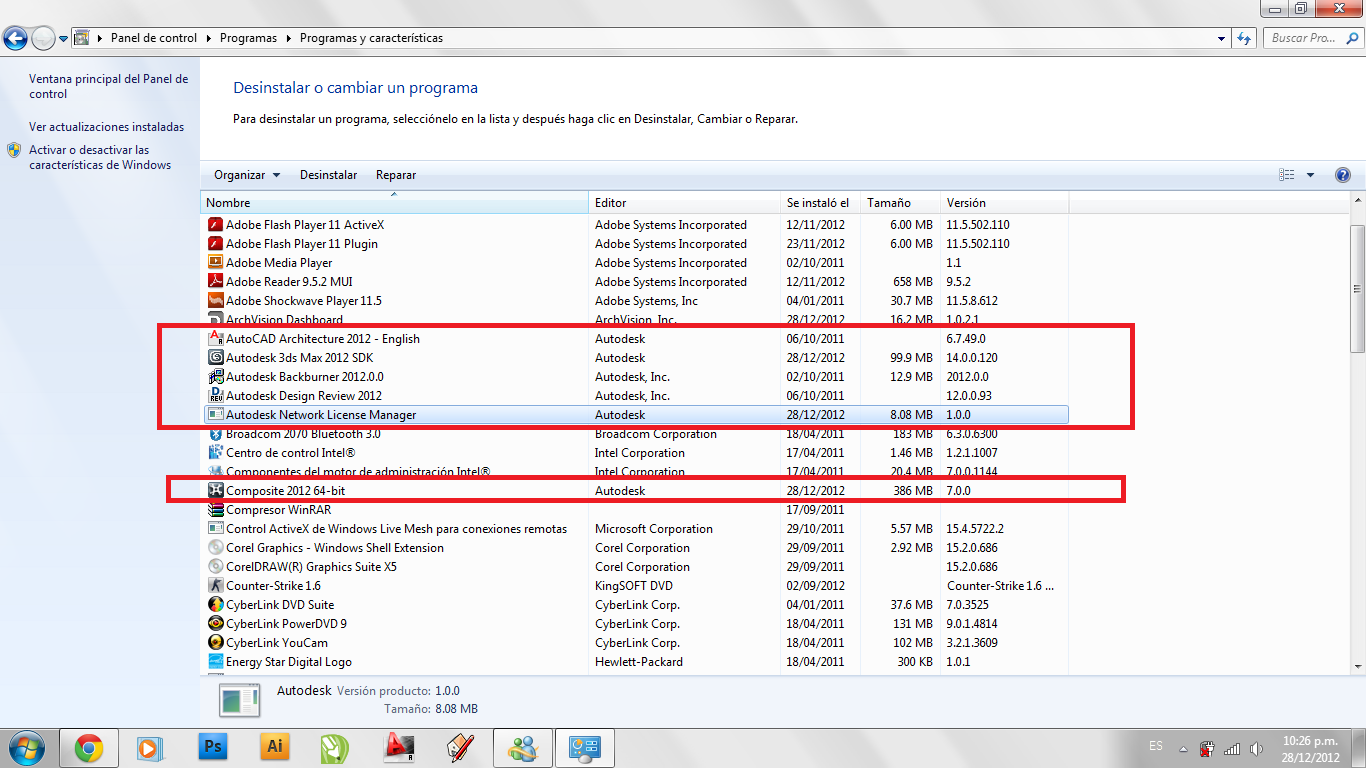
Task: Select the CyberLink YouCam icon
Action: coord(215,643)
